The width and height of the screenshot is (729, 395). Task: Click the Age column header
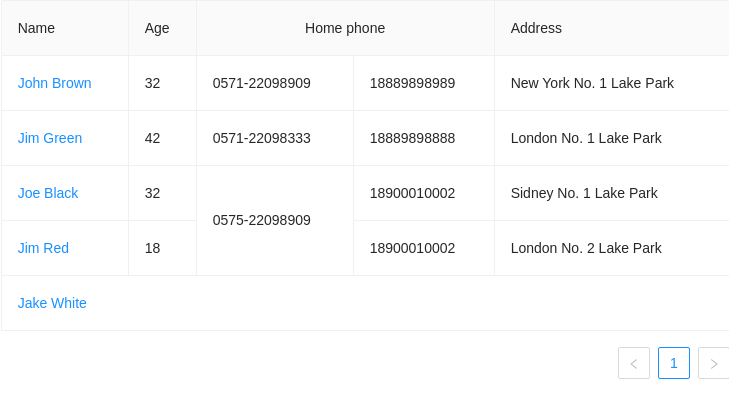click(163, 28)
